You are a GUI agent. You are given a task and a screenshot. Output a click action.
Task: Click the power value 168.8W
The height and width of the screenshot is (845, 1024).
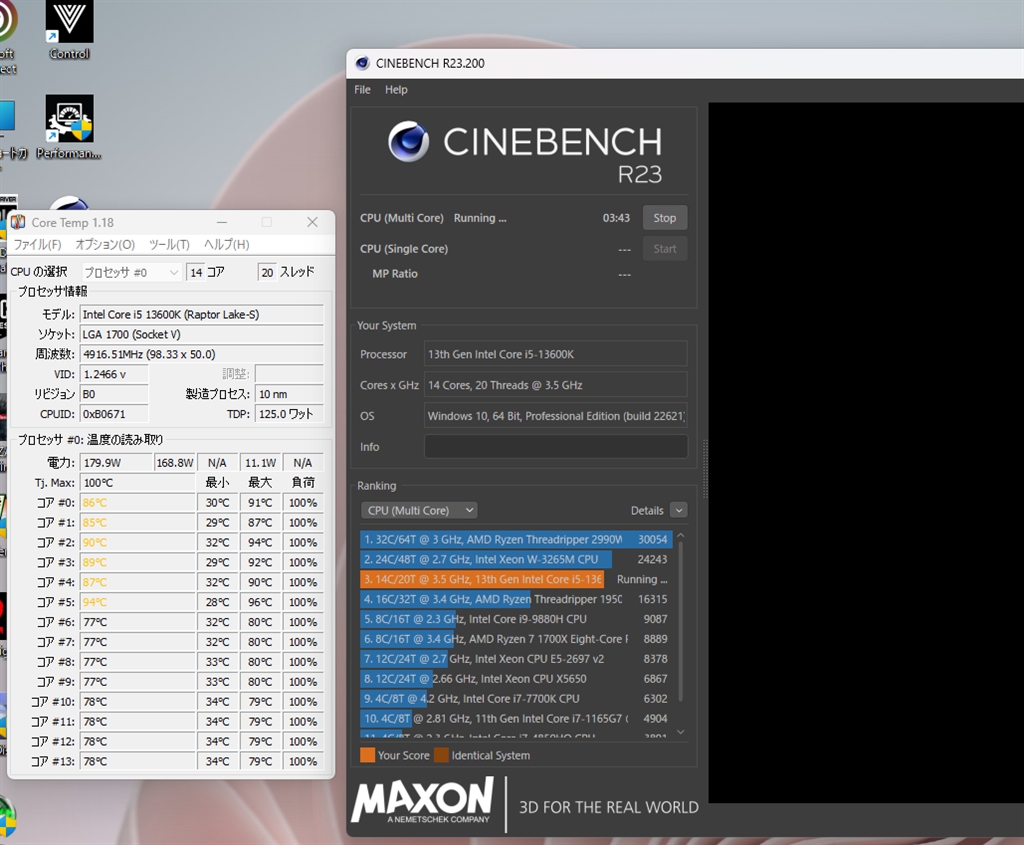pos(175,463)
